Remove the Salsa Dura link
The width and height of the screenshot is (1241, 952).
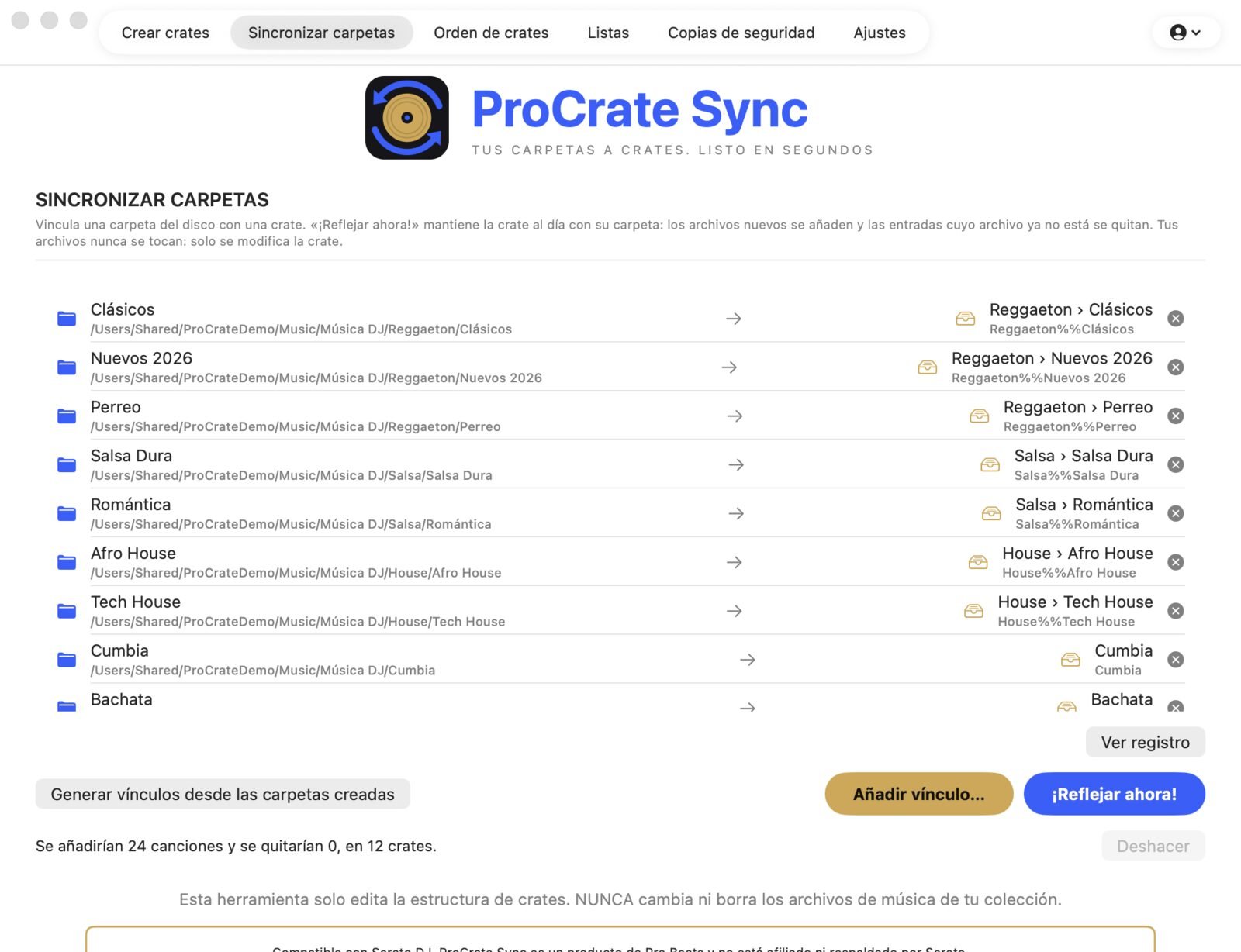tap(1176, 465)
